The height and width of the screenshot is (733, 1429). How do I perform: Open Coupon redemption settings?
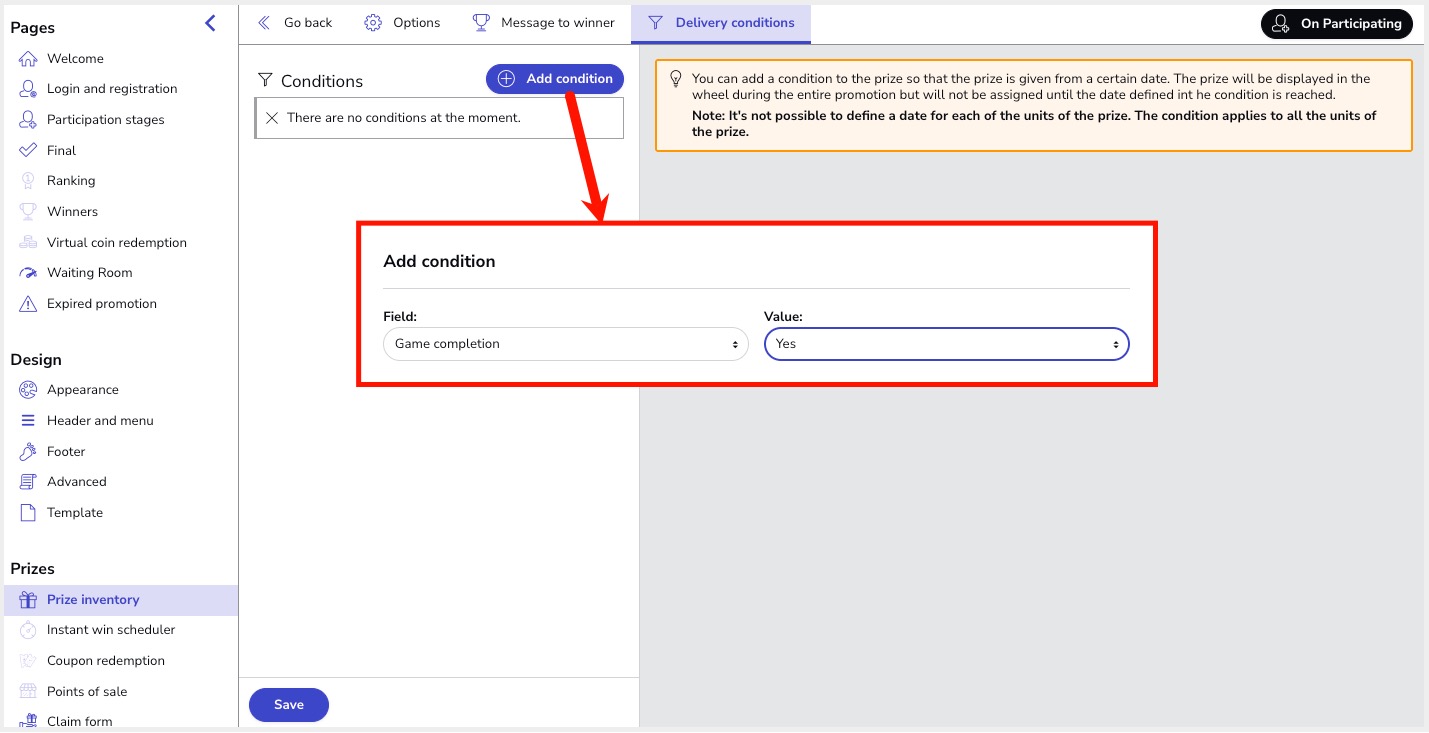point(106,661)
